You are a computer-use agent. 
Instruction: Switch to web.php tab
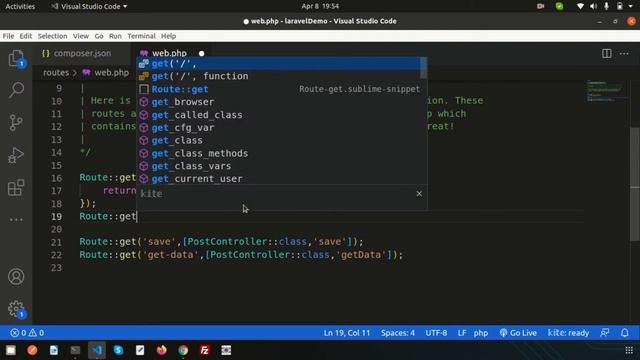click(169, 53)
